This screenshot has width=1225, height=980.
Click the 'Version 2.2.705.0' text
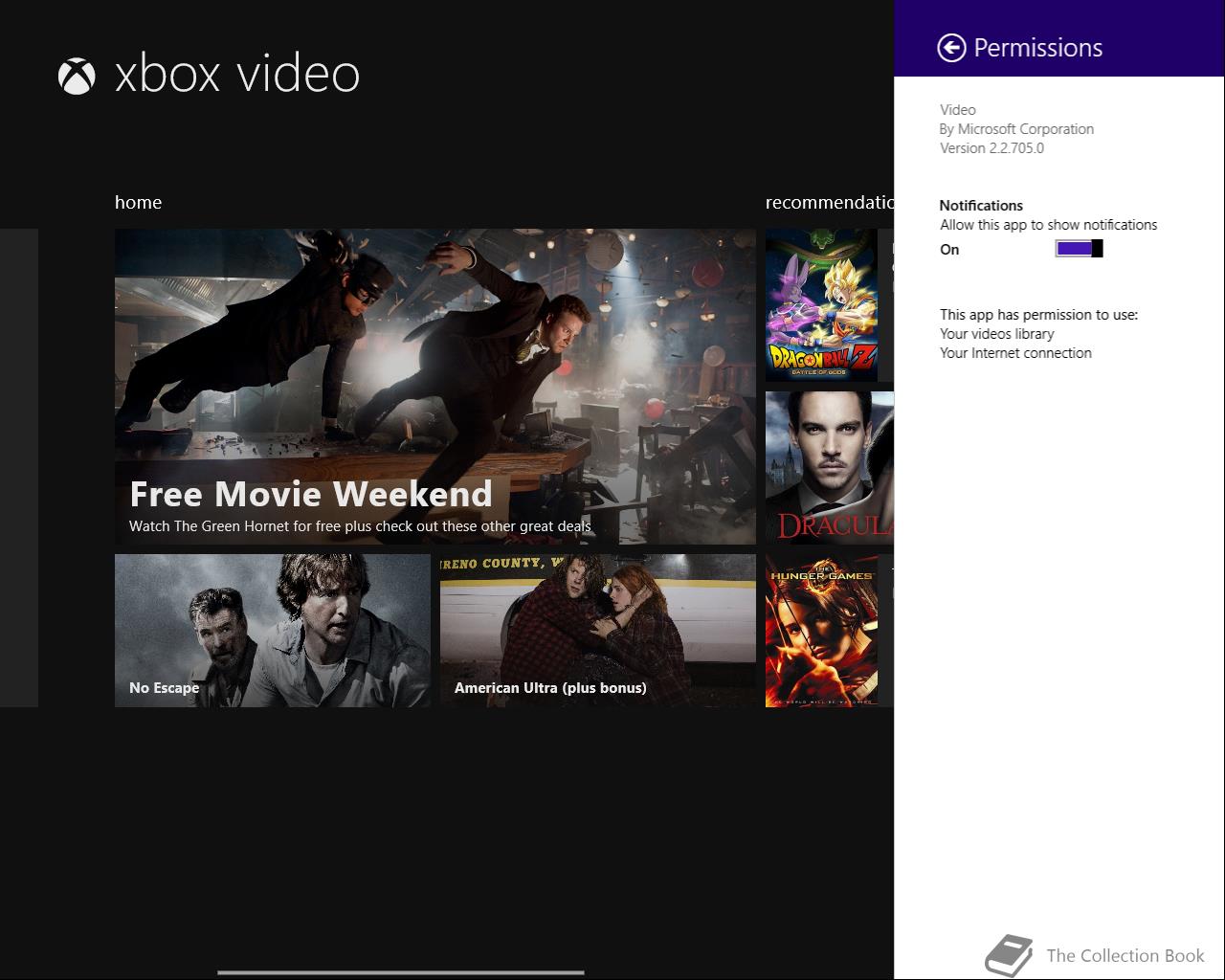tap(991, 148)
